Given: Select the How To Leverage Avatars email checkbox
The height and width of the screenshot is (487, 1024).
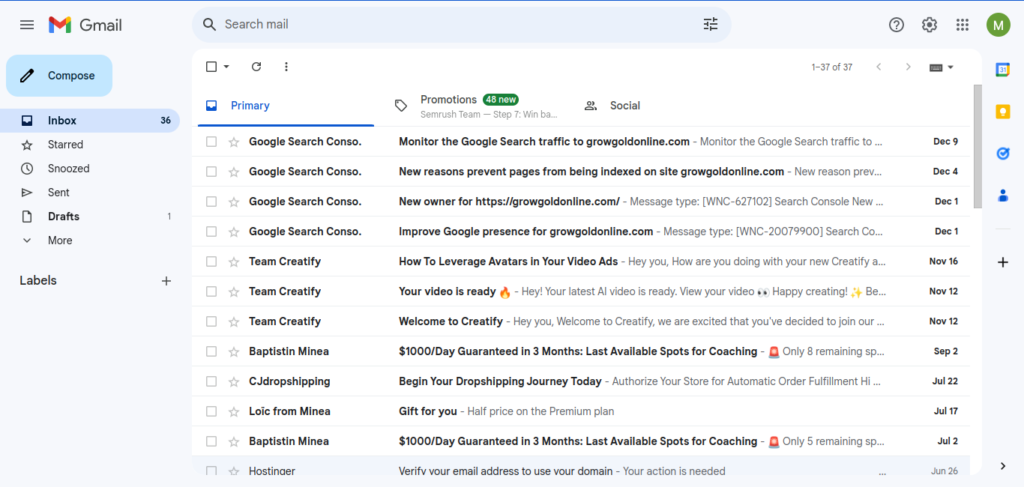Looking at the screenshot, I should [x=211, y=262].
